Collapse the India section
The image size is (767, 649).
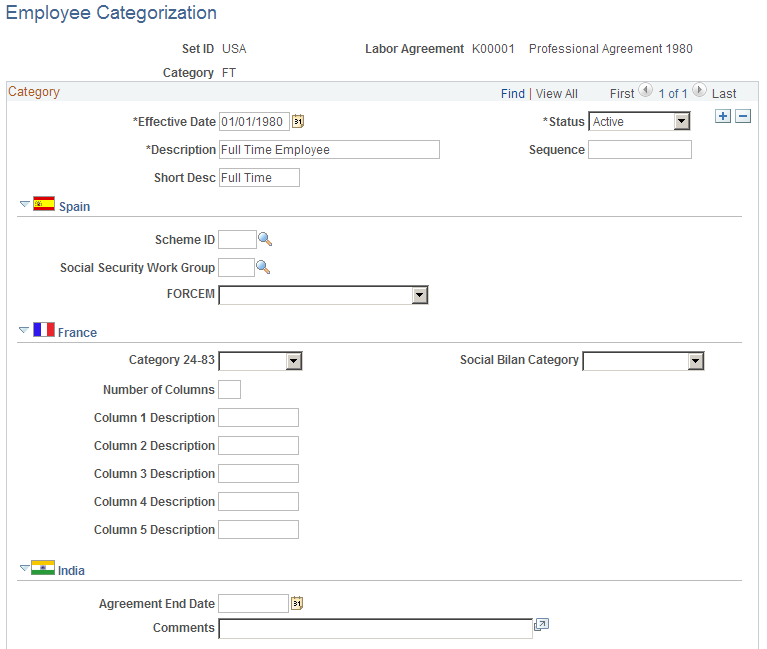coord(24,568)
